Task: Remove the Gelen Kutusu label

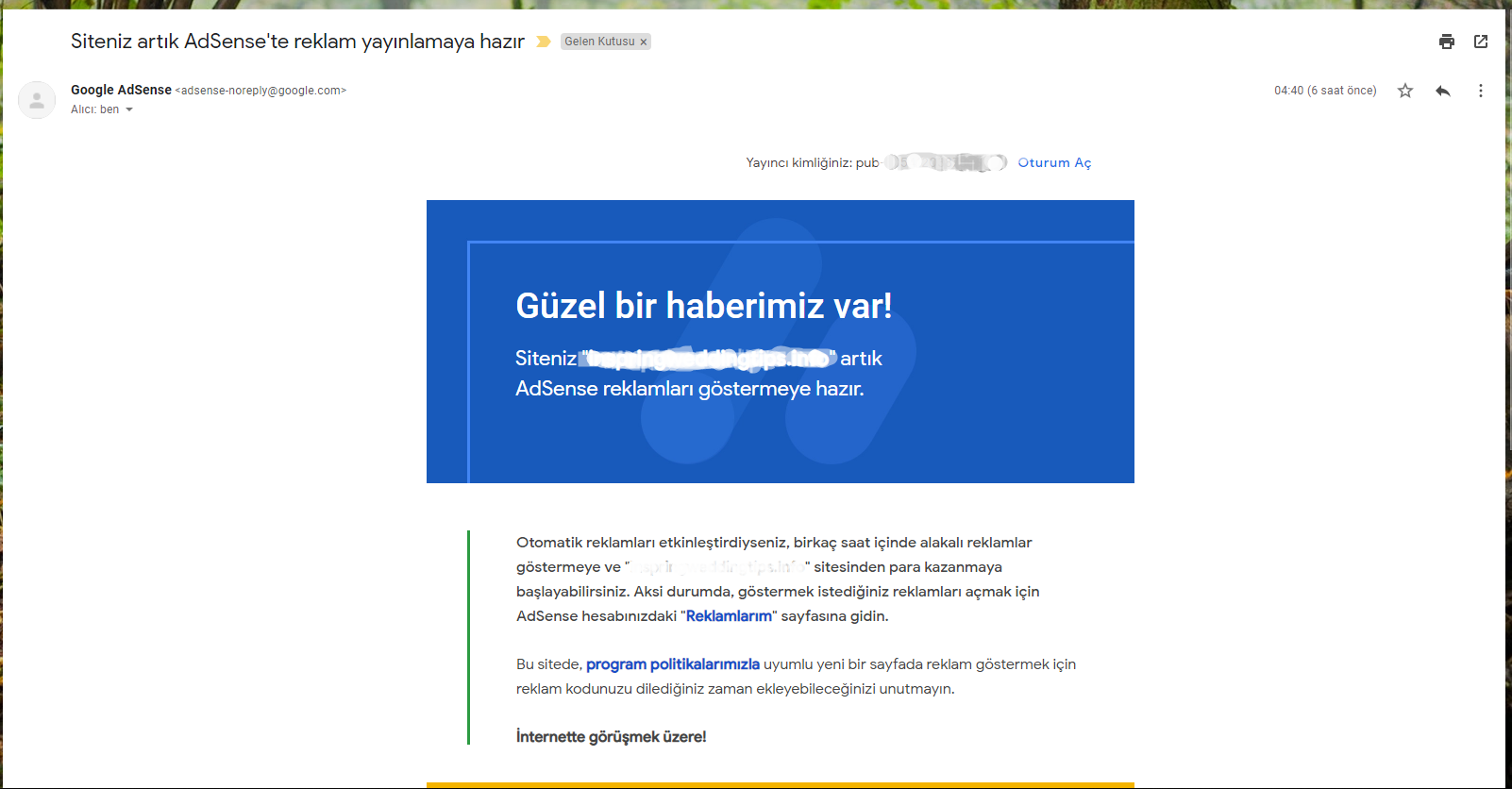Action: tap(644, 42)
